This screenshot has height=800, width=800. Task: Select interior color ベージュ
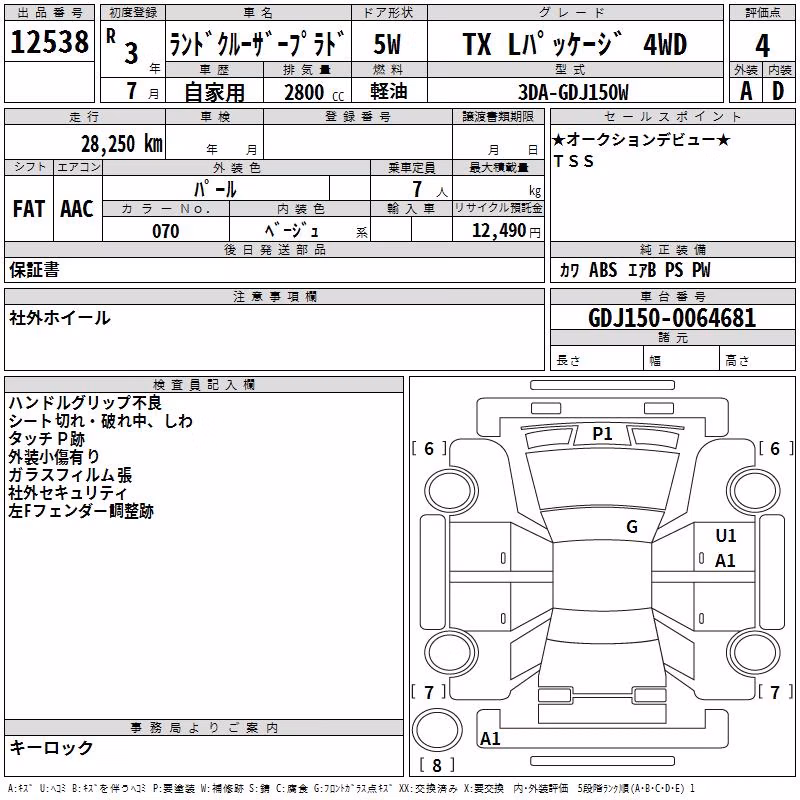[292, 231]
